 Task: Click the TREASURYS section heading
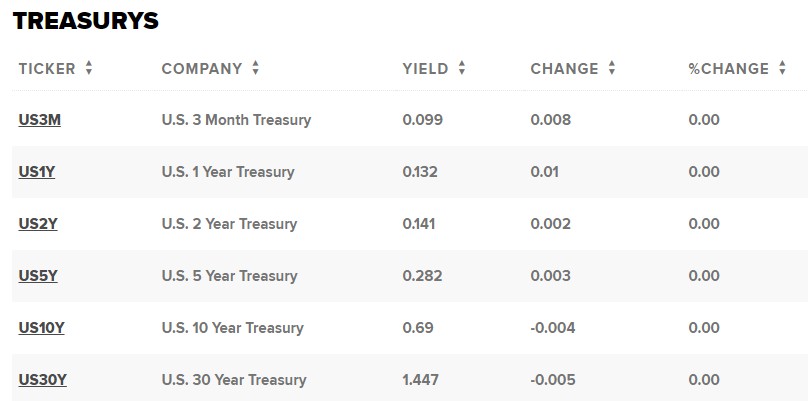[x=86, y=21]
